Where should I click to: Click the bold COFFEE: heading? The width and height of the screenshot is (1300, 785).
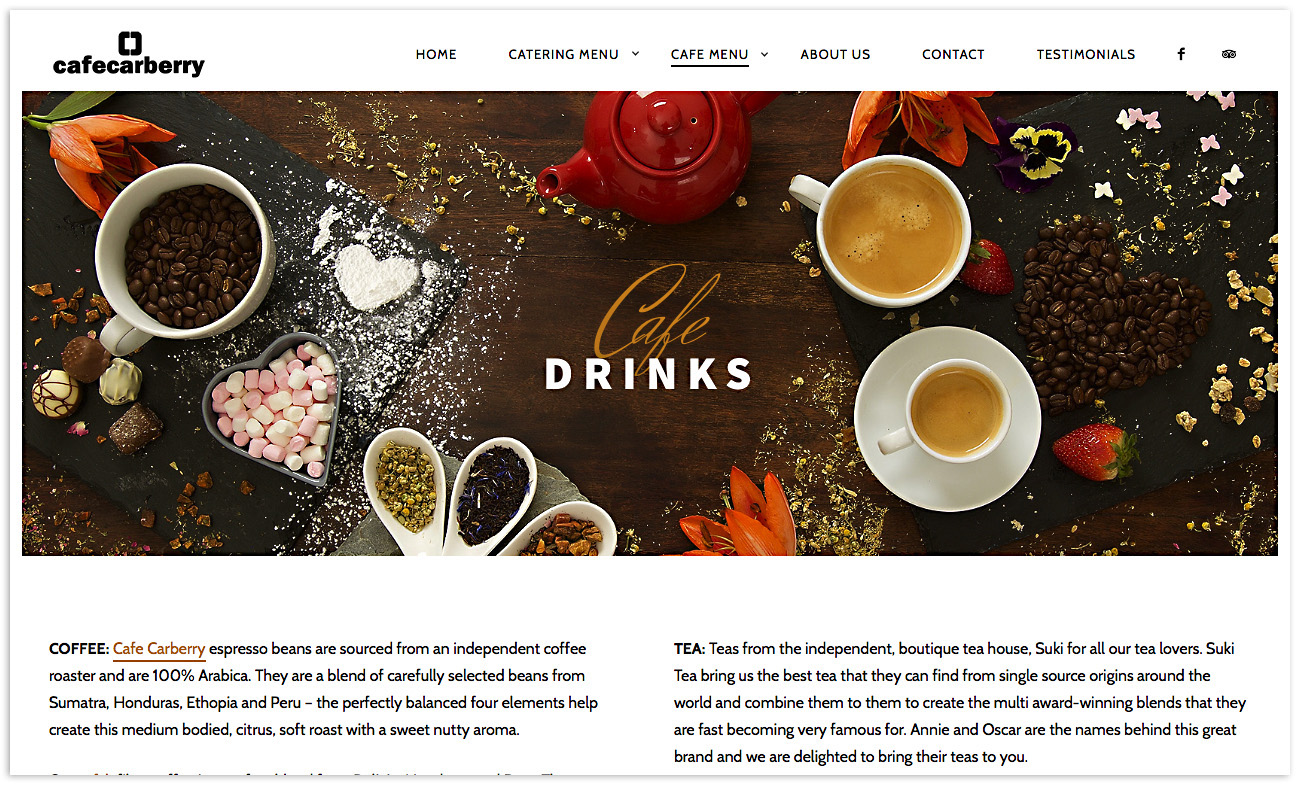[79, 649]
